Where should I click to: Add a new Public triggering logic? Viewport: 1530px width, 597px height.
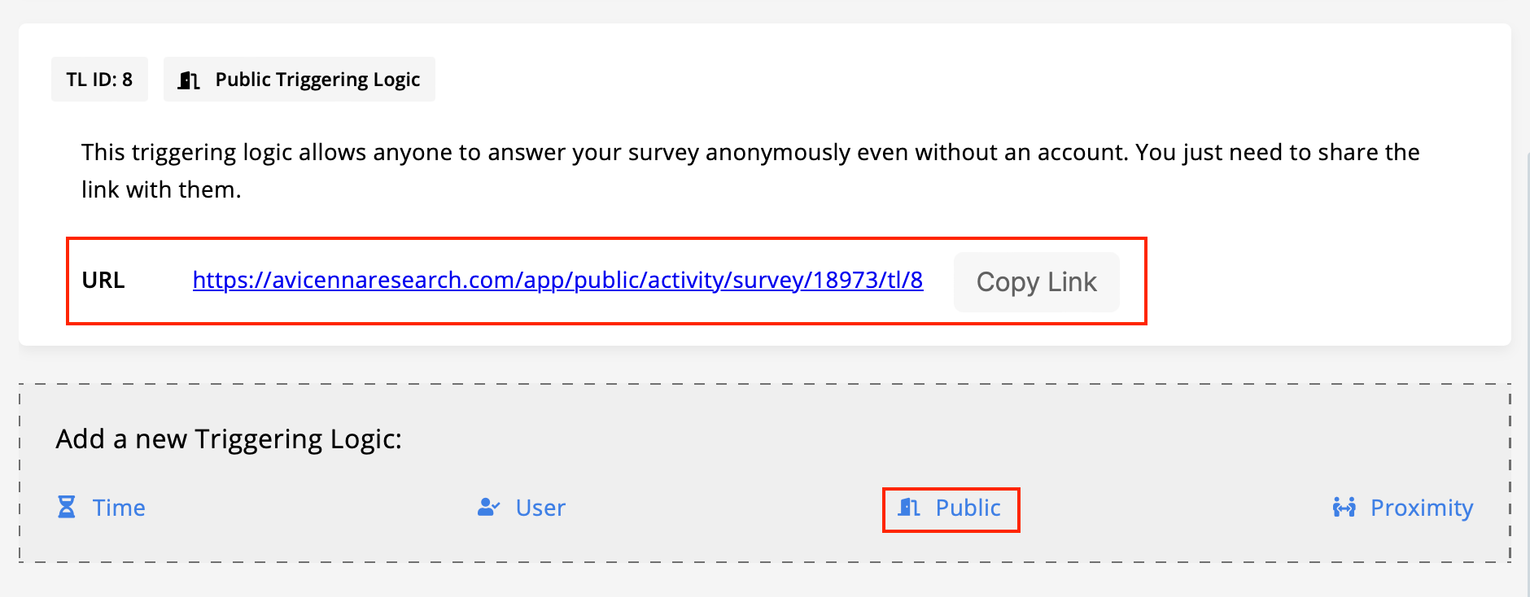[x=967, y=508]
